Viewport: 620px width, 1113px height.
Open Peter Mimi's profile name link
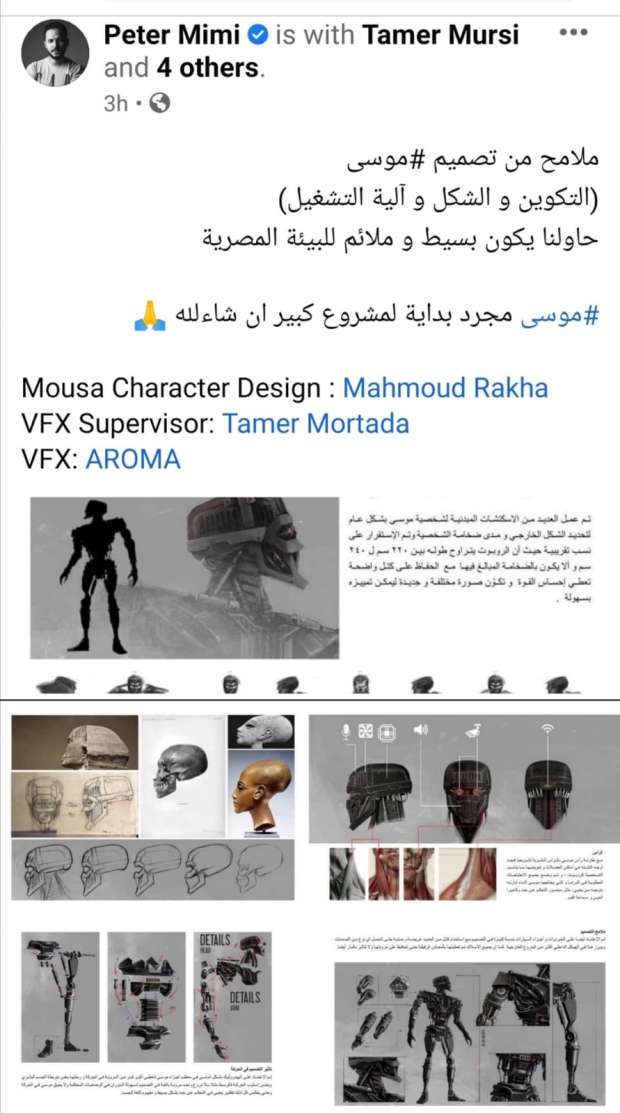point(172,34)
